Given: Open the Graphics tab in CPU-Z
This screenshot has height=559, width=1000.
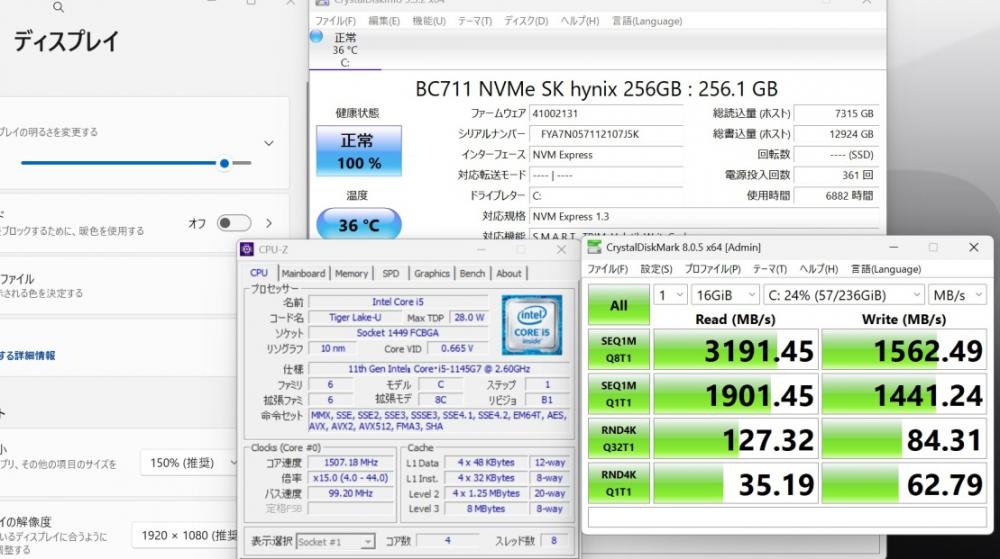Looking at the screenshot, I should (x=432, y=273).
